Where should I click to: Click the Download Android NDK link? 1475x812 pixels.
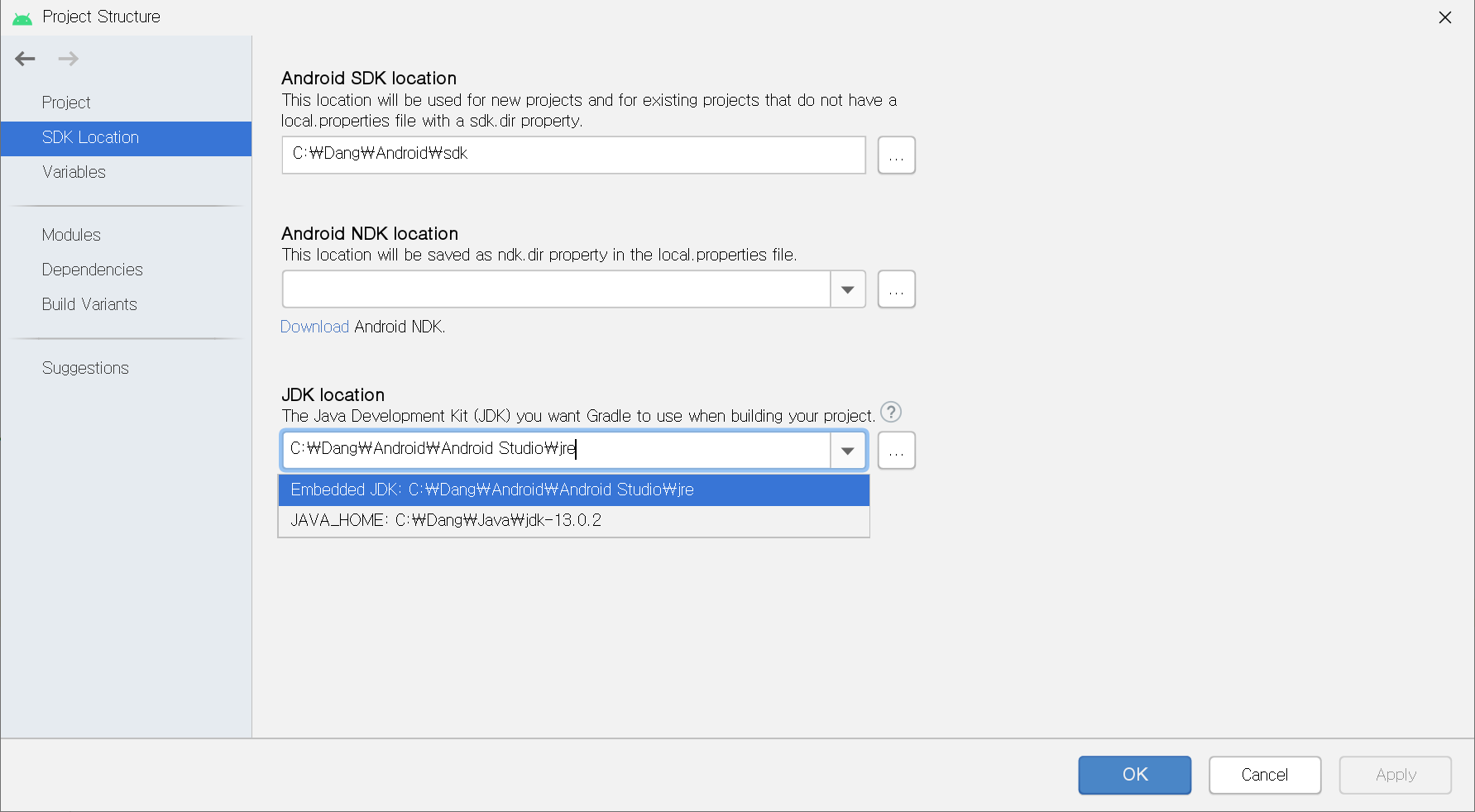point(314,327)
